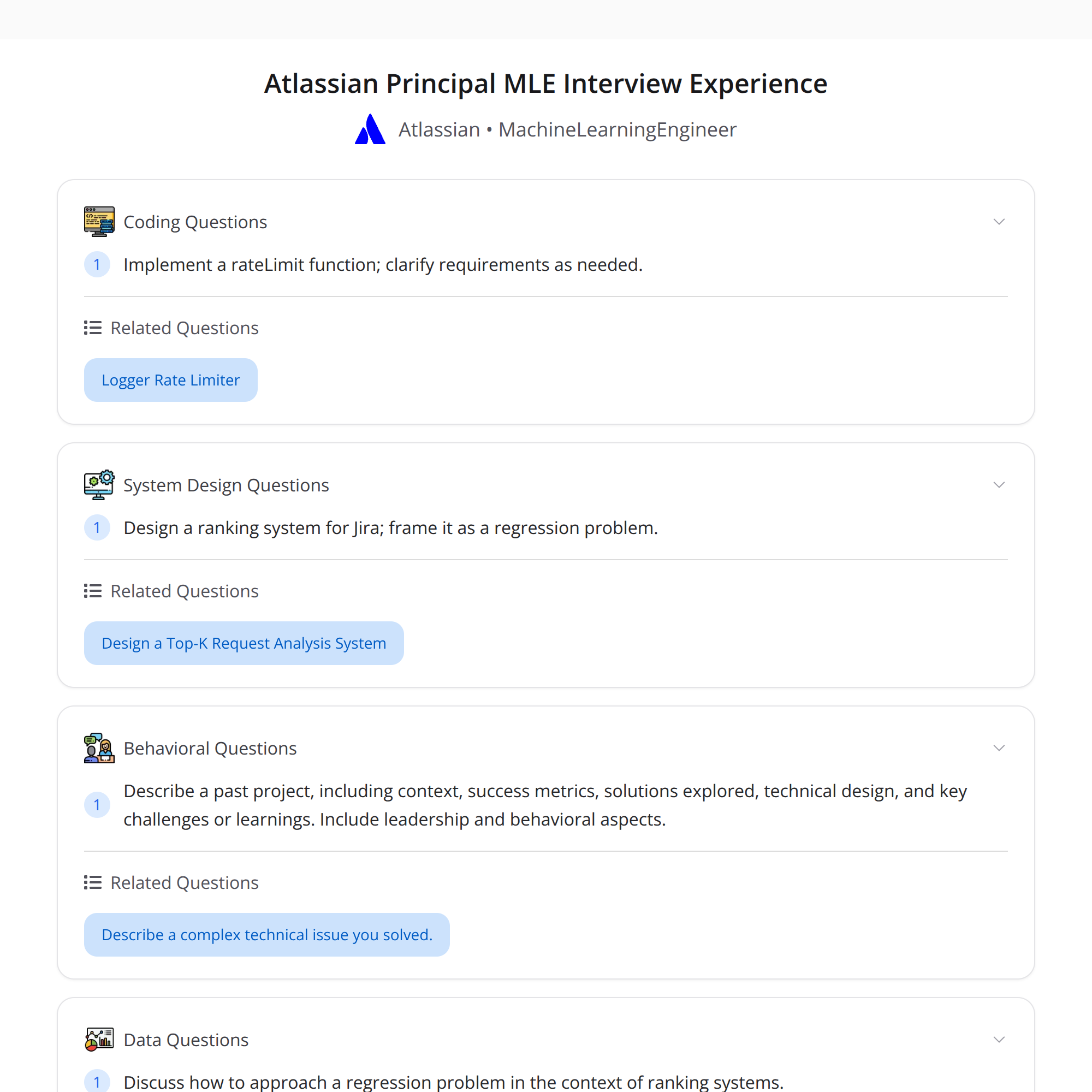This screenshot has height=1092, width=1092.
Task: Click the Atlassian logo next to the company name
Action: click(370, 129)
